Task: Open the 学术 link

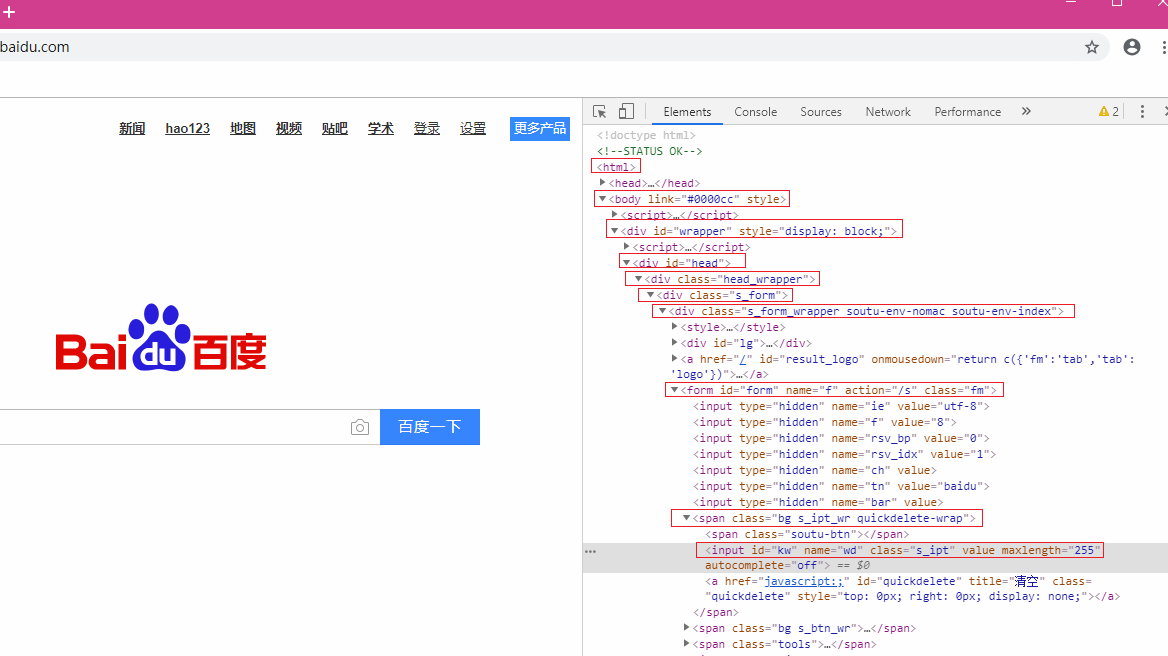Action: (x=381, y=128)
